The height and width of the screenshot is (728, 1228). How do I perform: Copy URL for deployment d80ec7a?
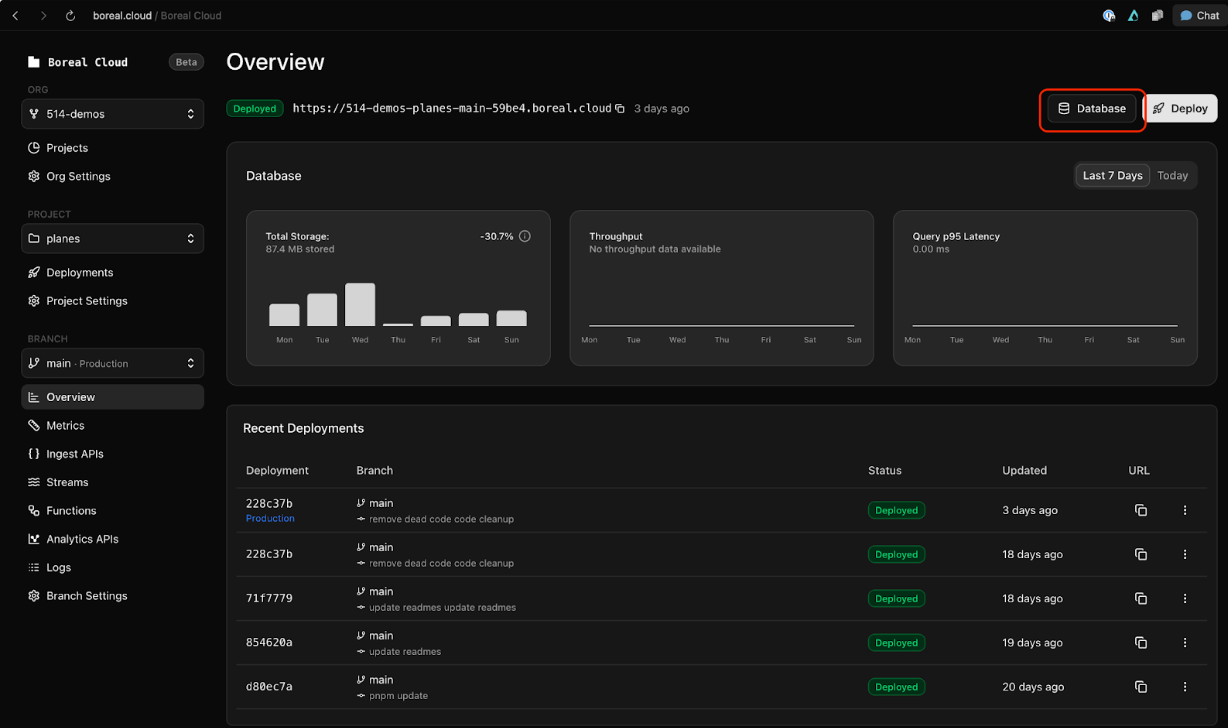coord(1141,687)
